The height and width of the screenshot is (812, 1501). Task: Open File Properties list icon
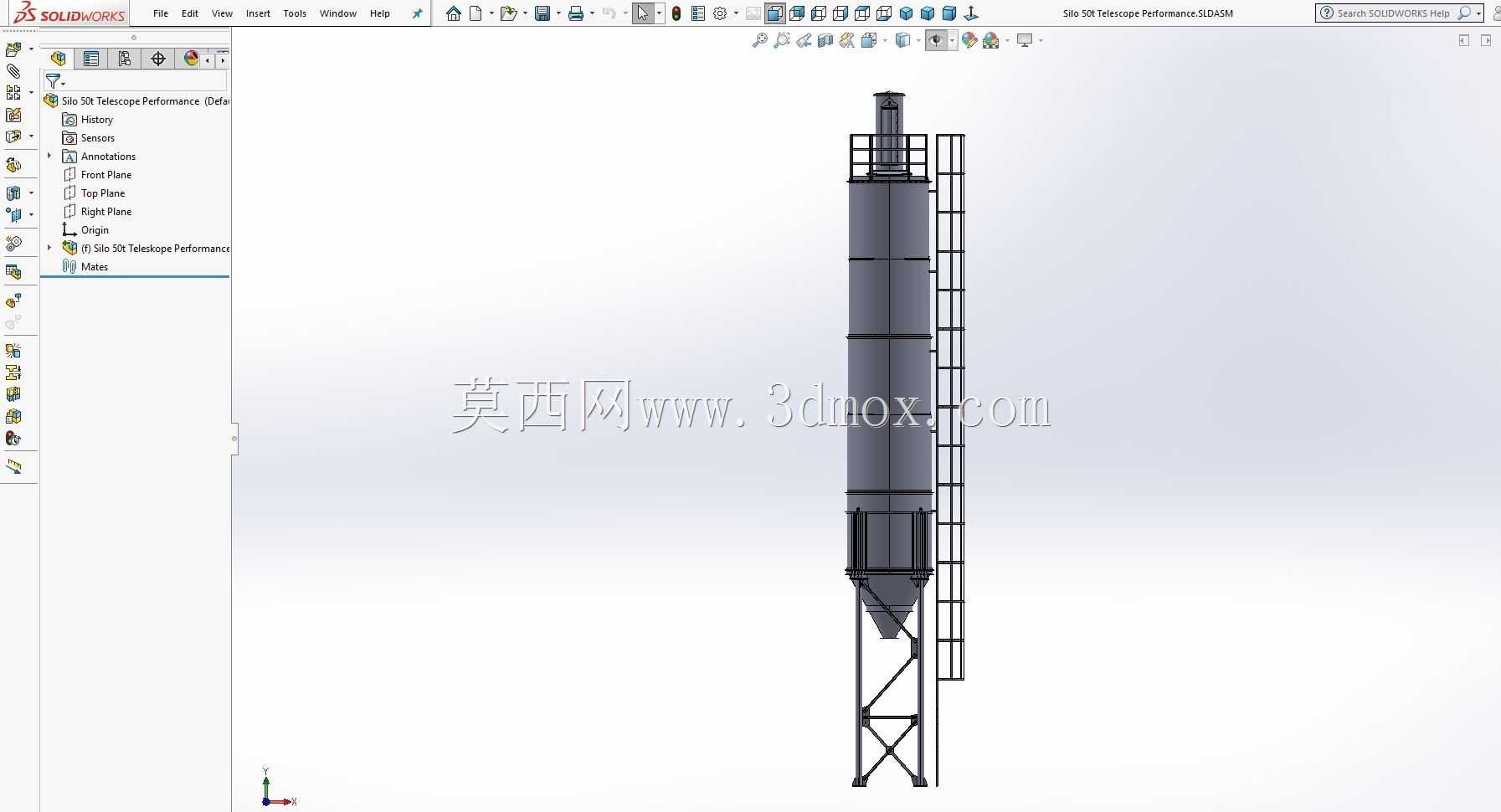[698, 13]
